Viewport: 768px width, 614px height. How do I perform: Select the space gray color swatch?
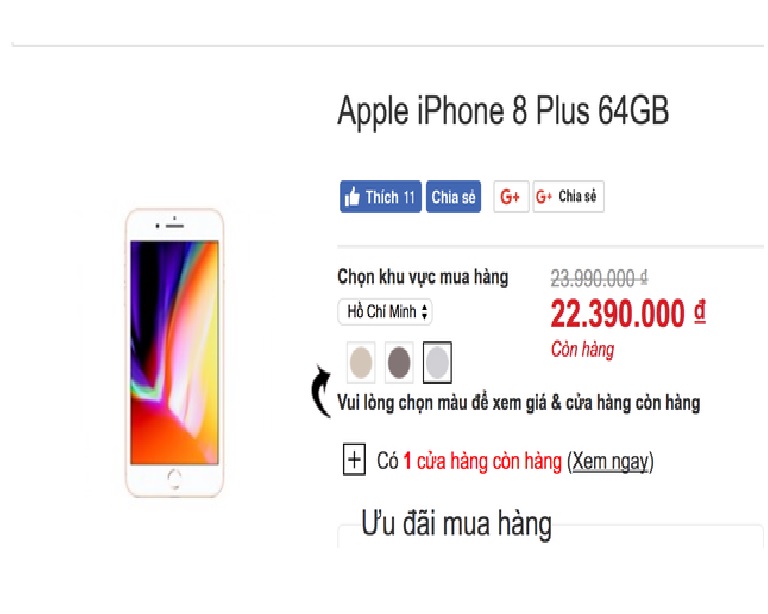pos(399,362)
